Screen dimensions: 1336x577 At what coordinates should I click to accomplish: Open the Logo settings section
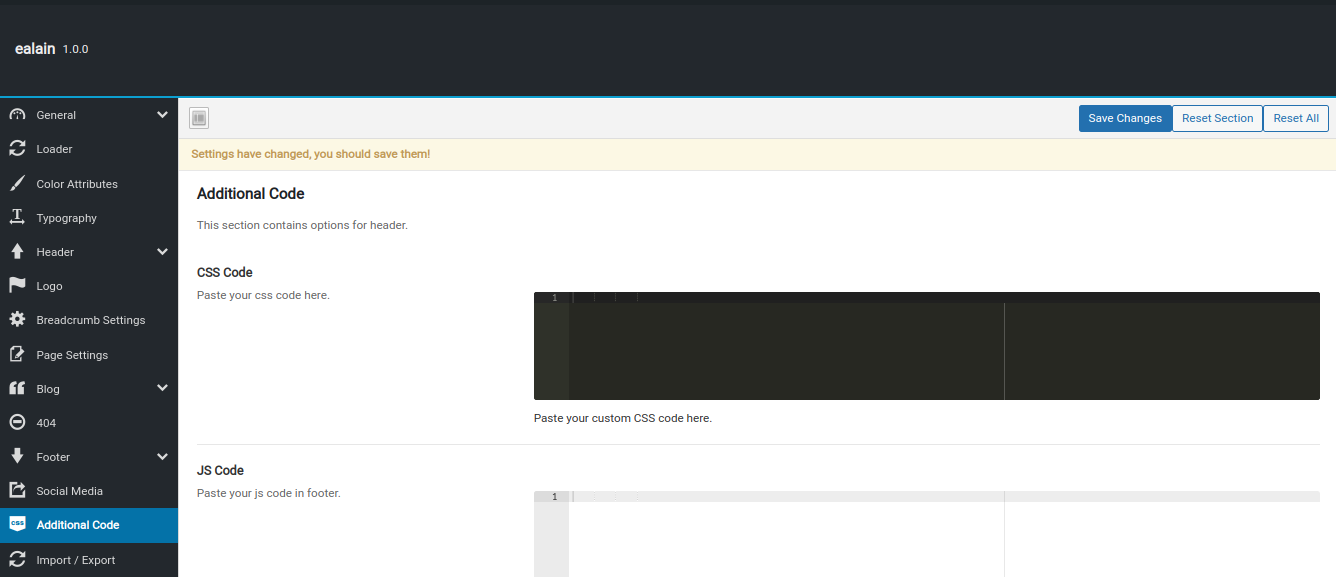click(x=89, y=286)
